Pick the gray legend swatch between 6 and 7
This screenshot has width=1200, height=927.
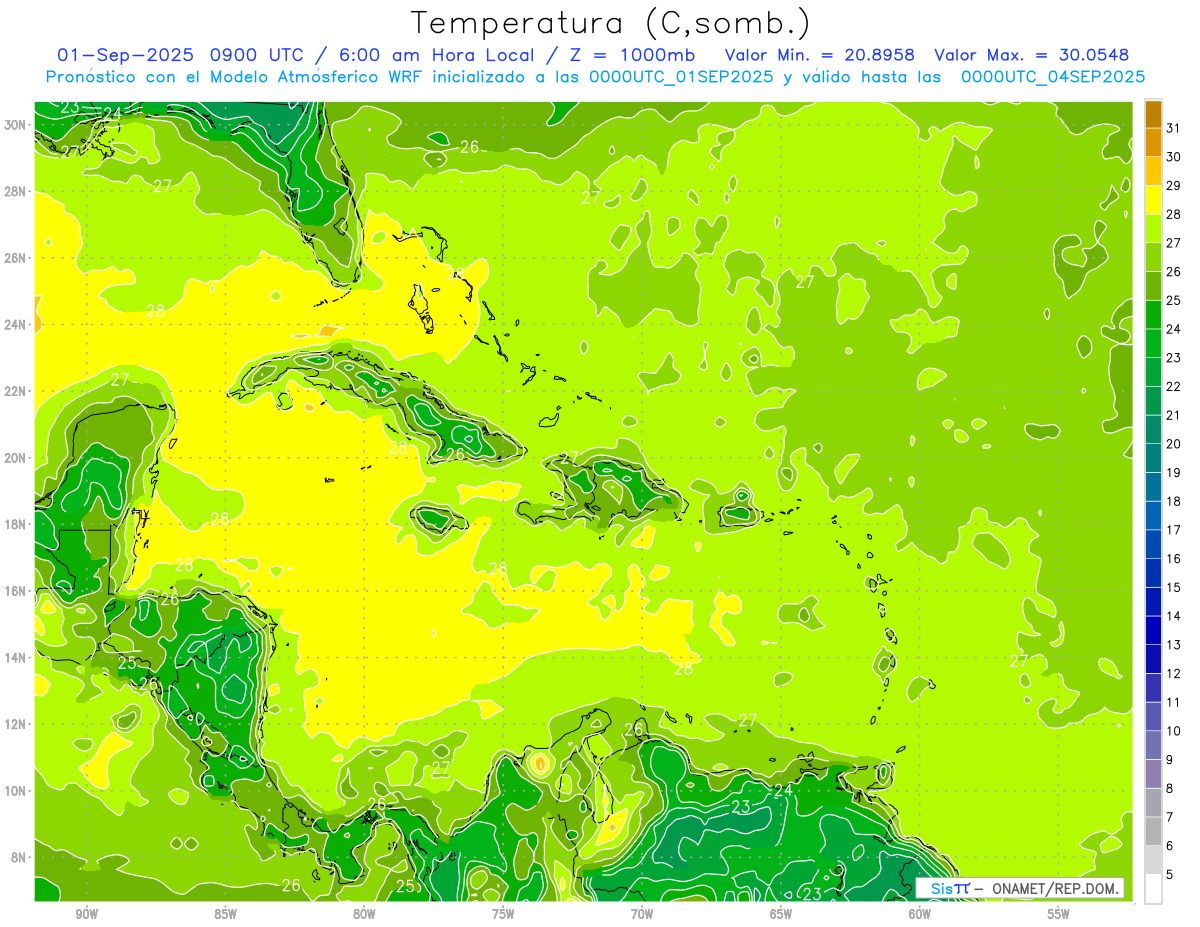click(1153, 831)
